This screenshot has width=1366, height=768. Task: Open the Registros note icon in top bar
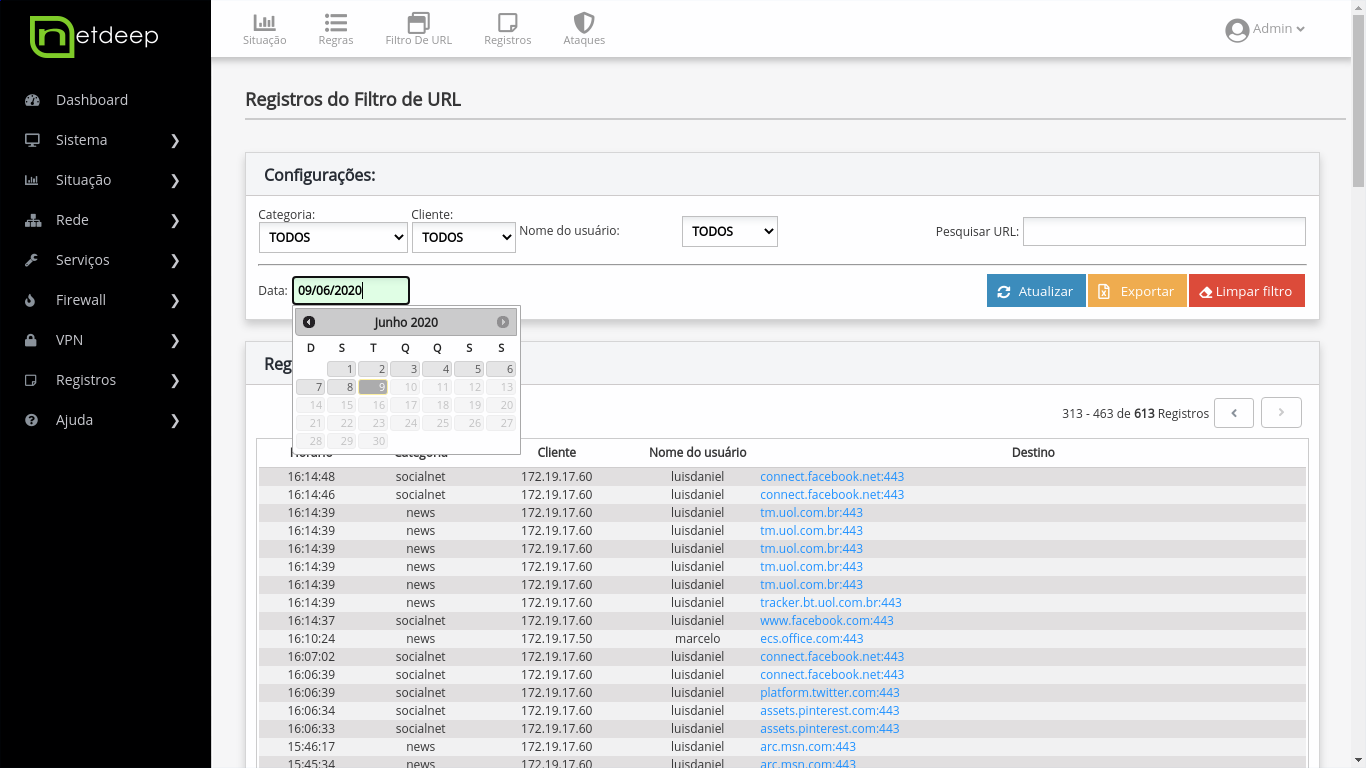point(507,29)
